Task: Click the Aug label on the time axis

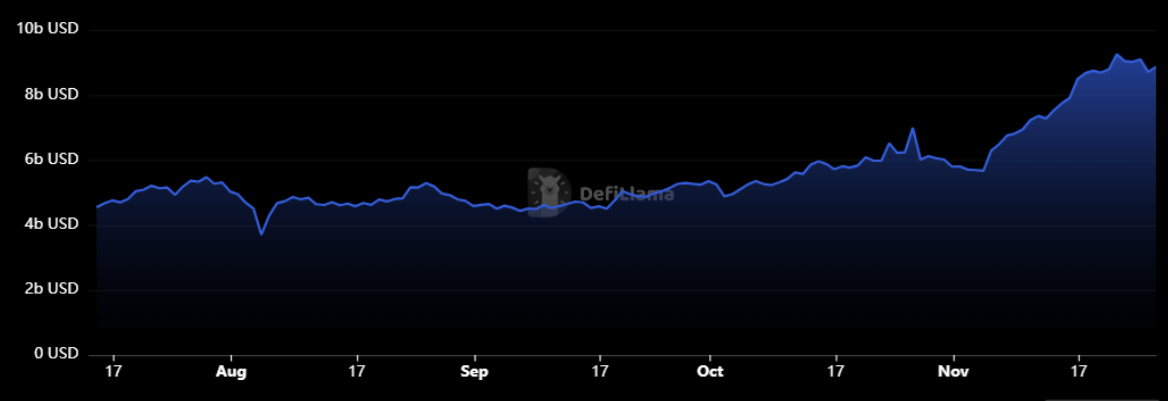Action: pyautogui.click(x=231, y=372)
